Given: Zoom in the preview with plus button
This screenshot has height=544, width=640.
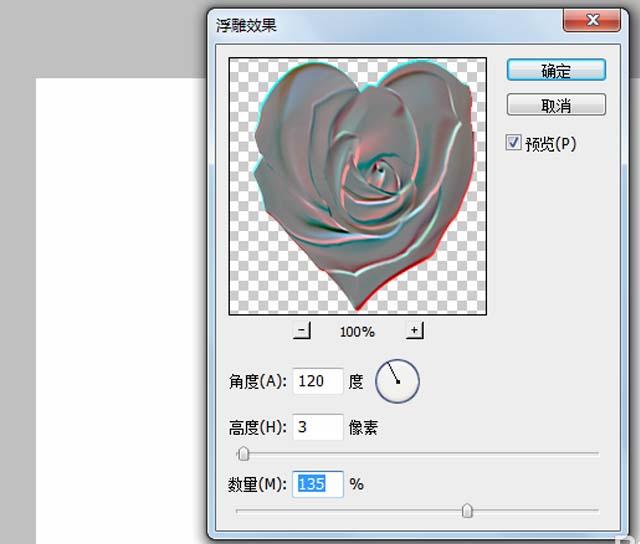Looking at the screenshot, I should [414, 330].
